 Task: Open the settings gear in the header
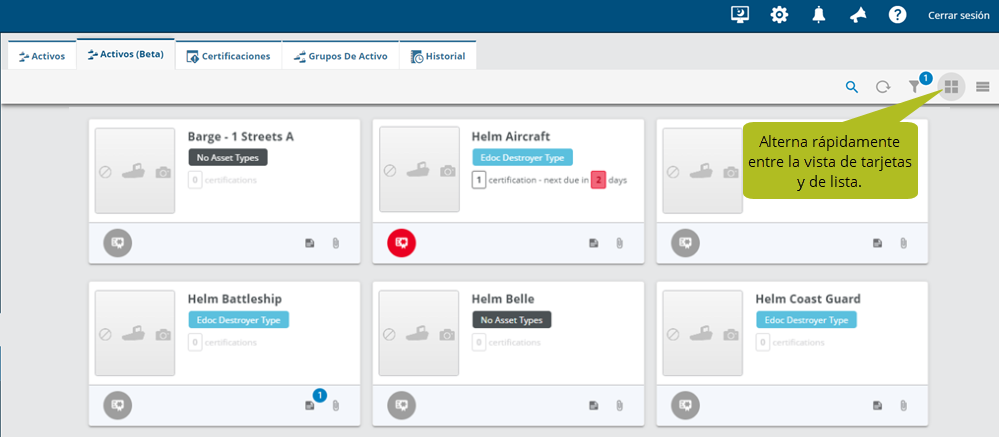point(779,15)
